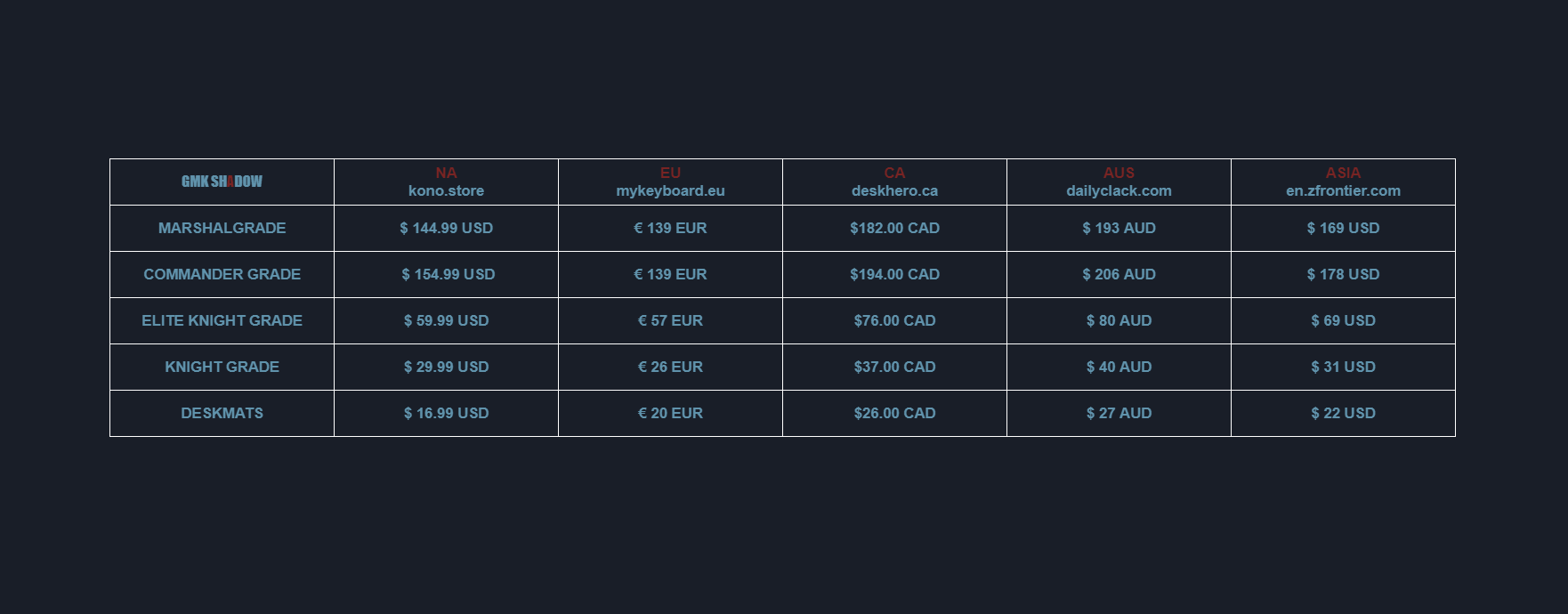
Task: Select the $194.00 CAD price
Action: [894, 274]
